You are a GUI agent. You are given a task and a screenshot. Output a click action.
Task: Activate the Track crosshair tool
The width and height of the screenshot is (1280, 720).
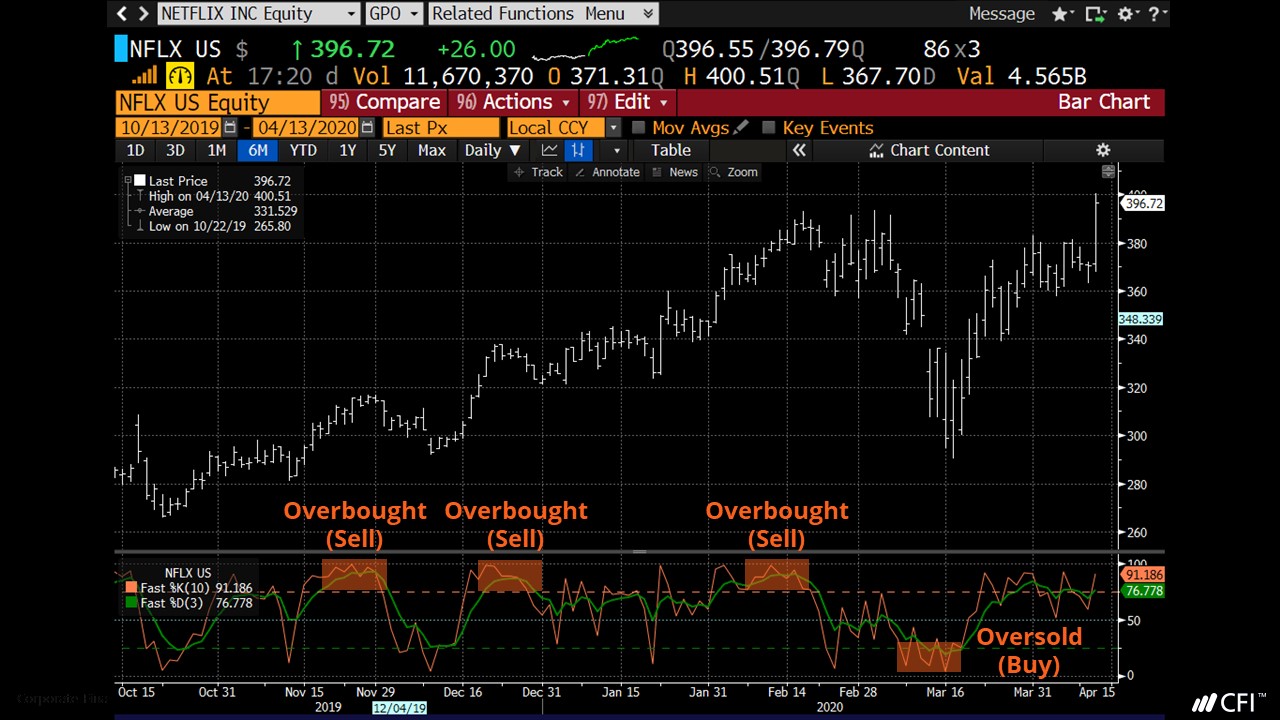tap(539, 172)
